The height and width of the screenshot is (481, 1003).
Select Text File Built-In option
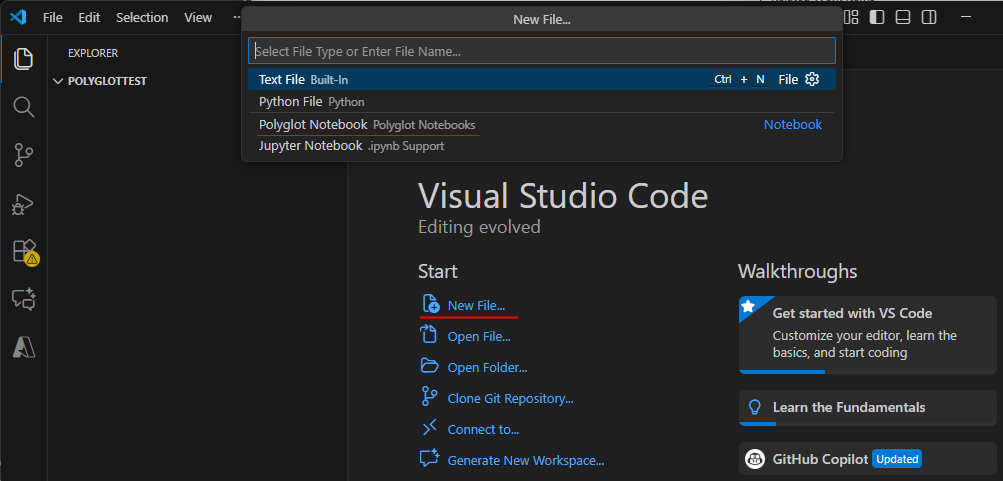tap(542, 79)
